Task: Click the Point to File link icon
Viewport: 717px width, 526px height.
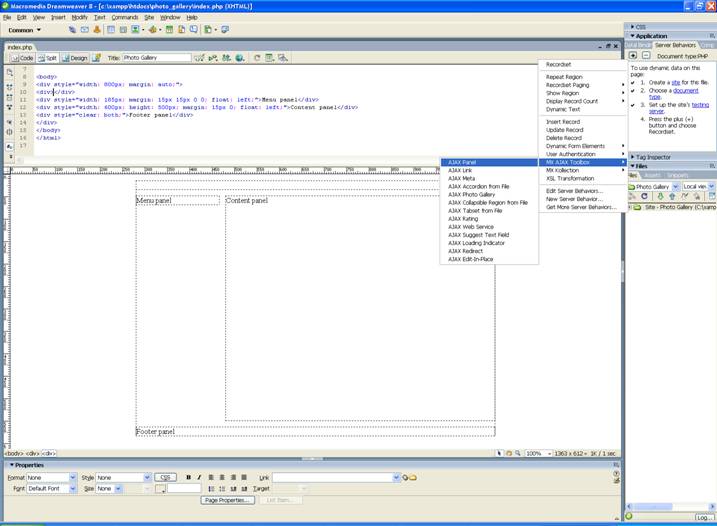Action: coord(405,478)
